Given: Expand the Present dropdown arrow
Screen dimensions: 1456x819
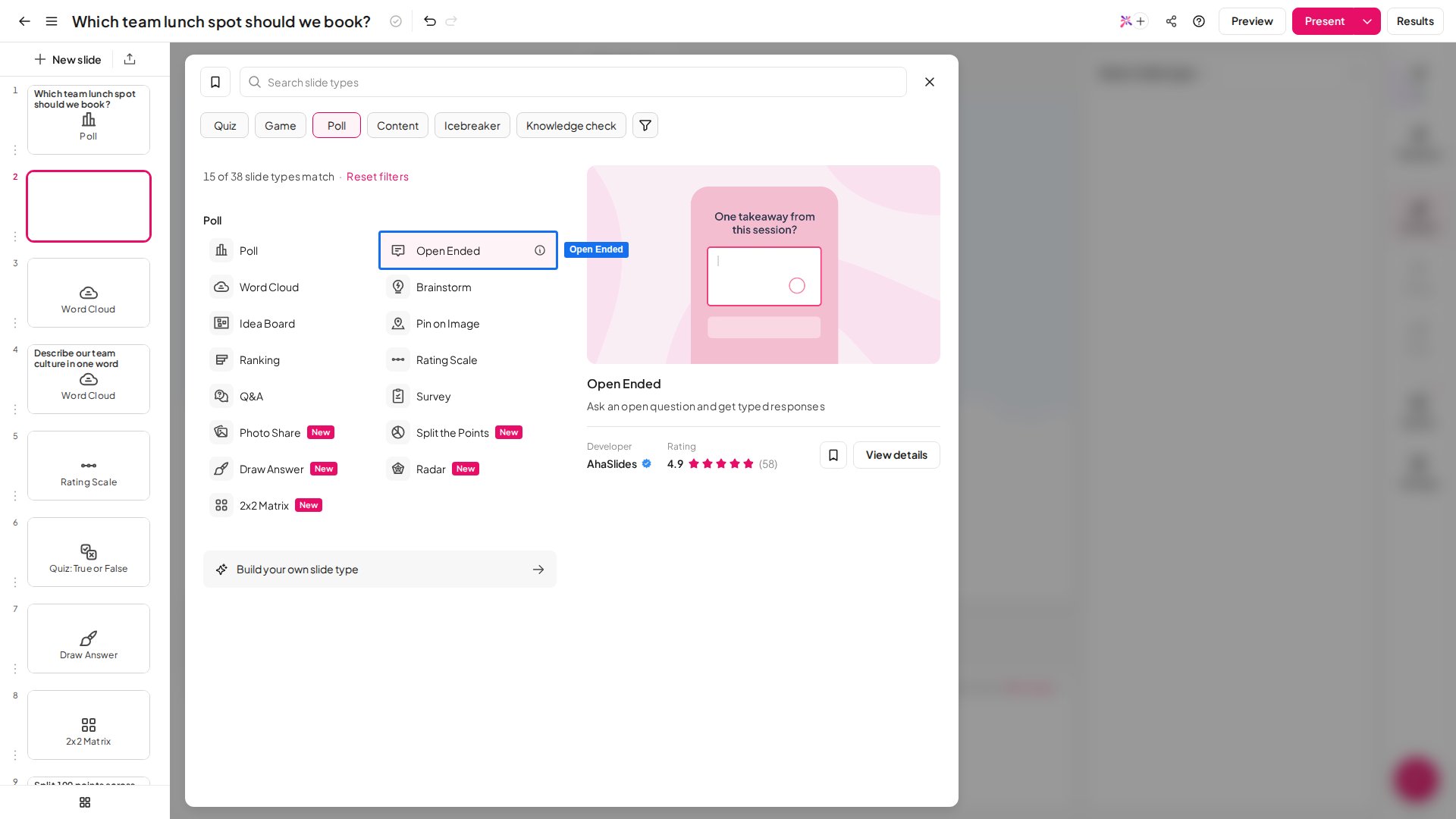Looking at the screenshot, I should [x=1367, y=21].
